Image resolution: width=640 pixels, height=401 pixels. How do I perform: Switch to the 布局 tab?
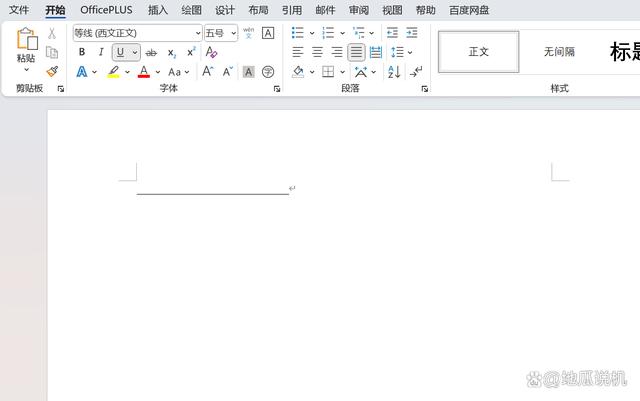258,10
